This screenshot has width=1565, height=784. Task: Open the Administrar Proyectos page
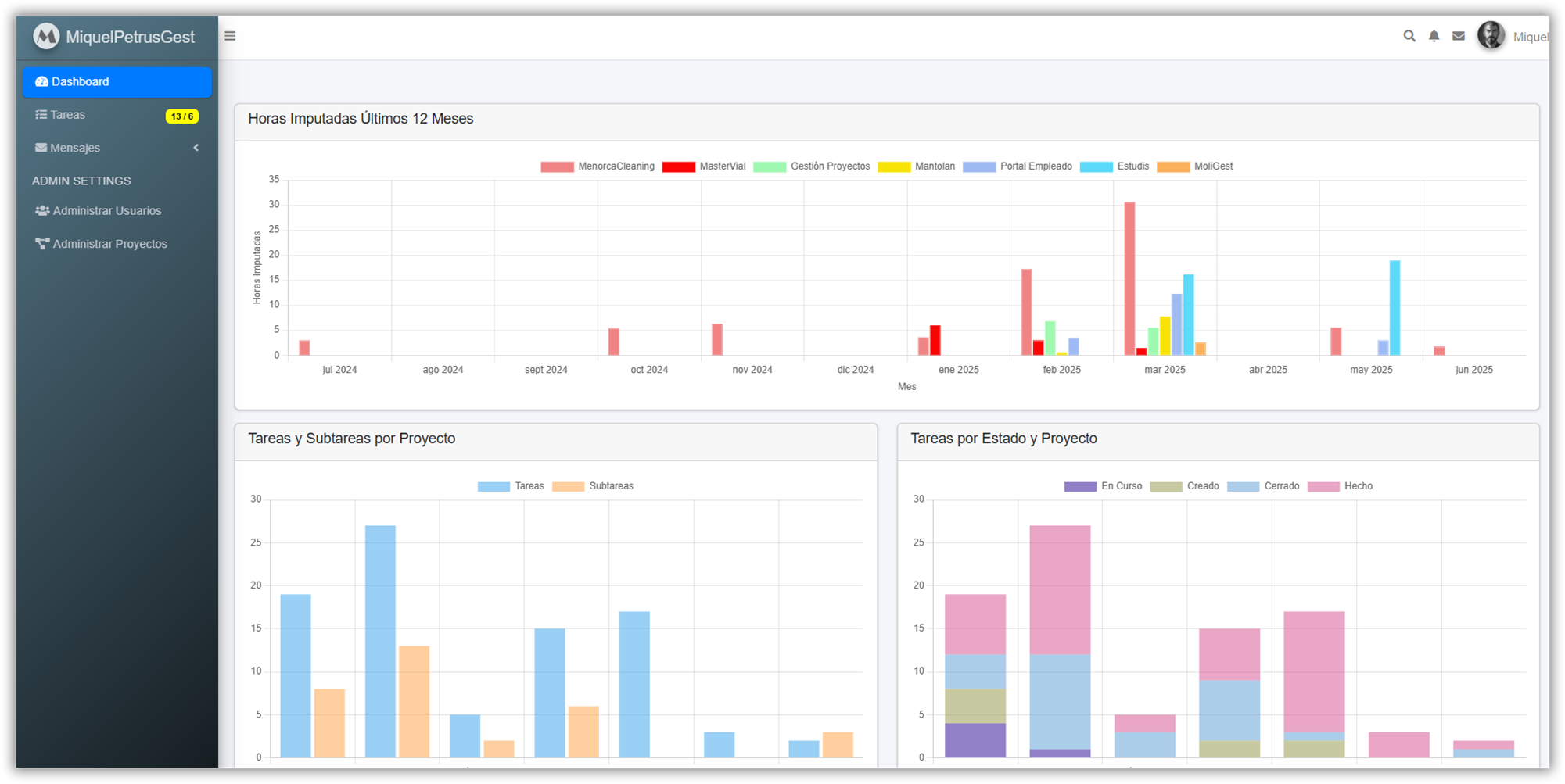pyautogui.click(x=109, y=243)
